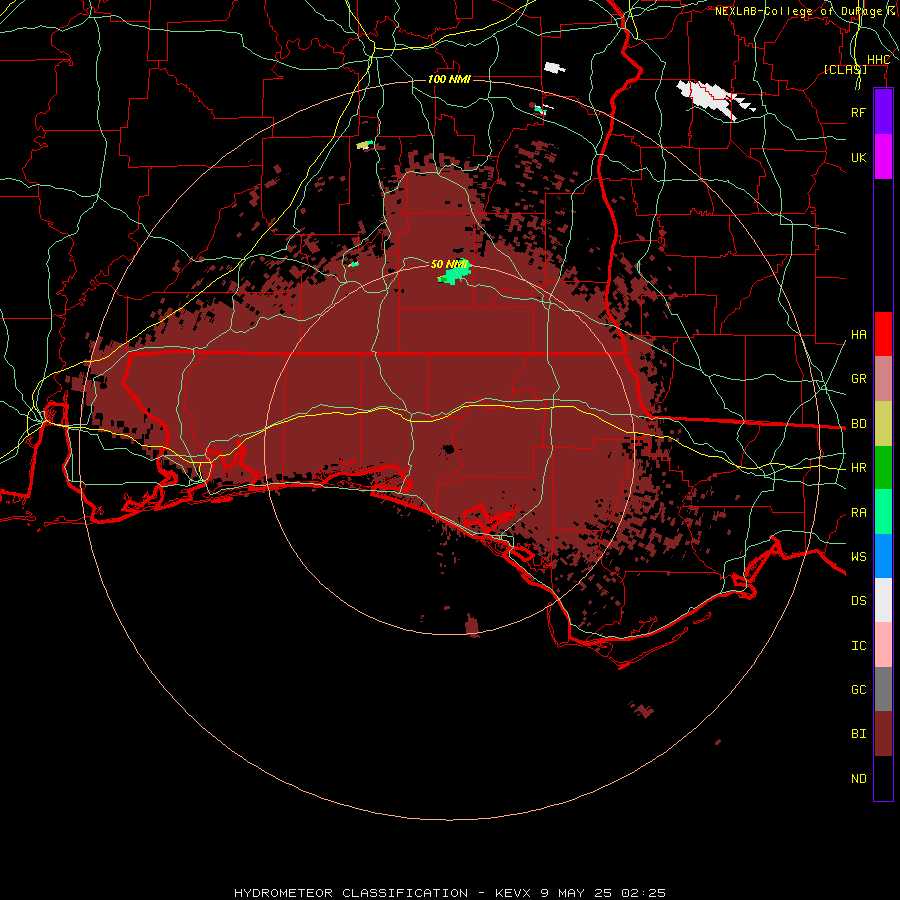Viewport: 900px width, 900px height.
Task: Click the UK legend label
Action: tap(858, 157)
